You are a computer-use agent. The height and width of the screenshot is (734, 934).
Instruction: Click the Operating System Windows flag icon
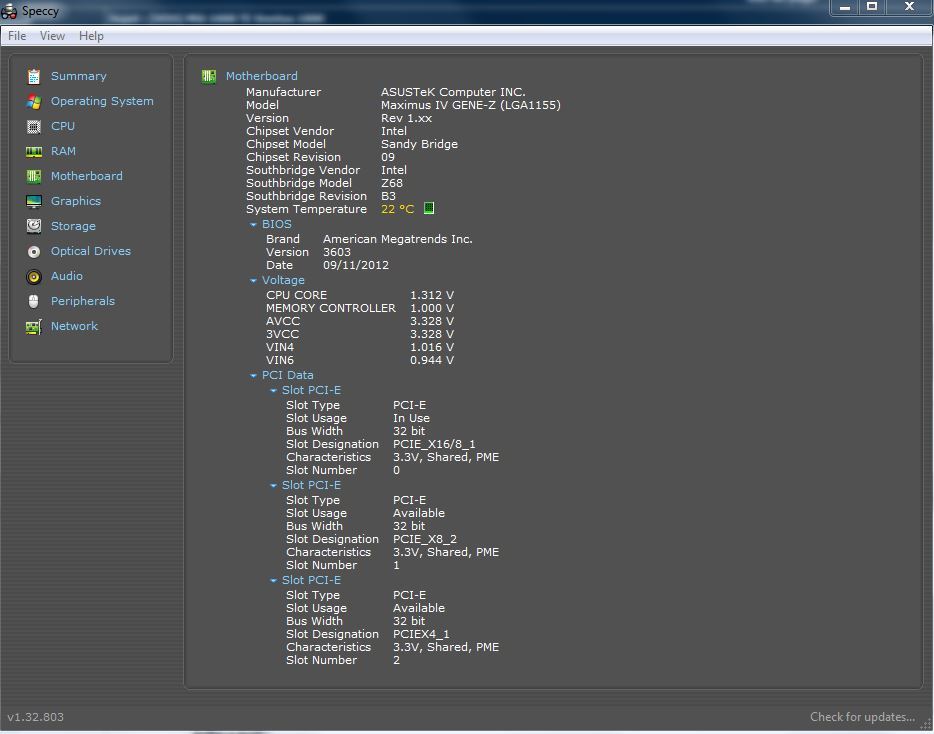(x=34, y=101)
